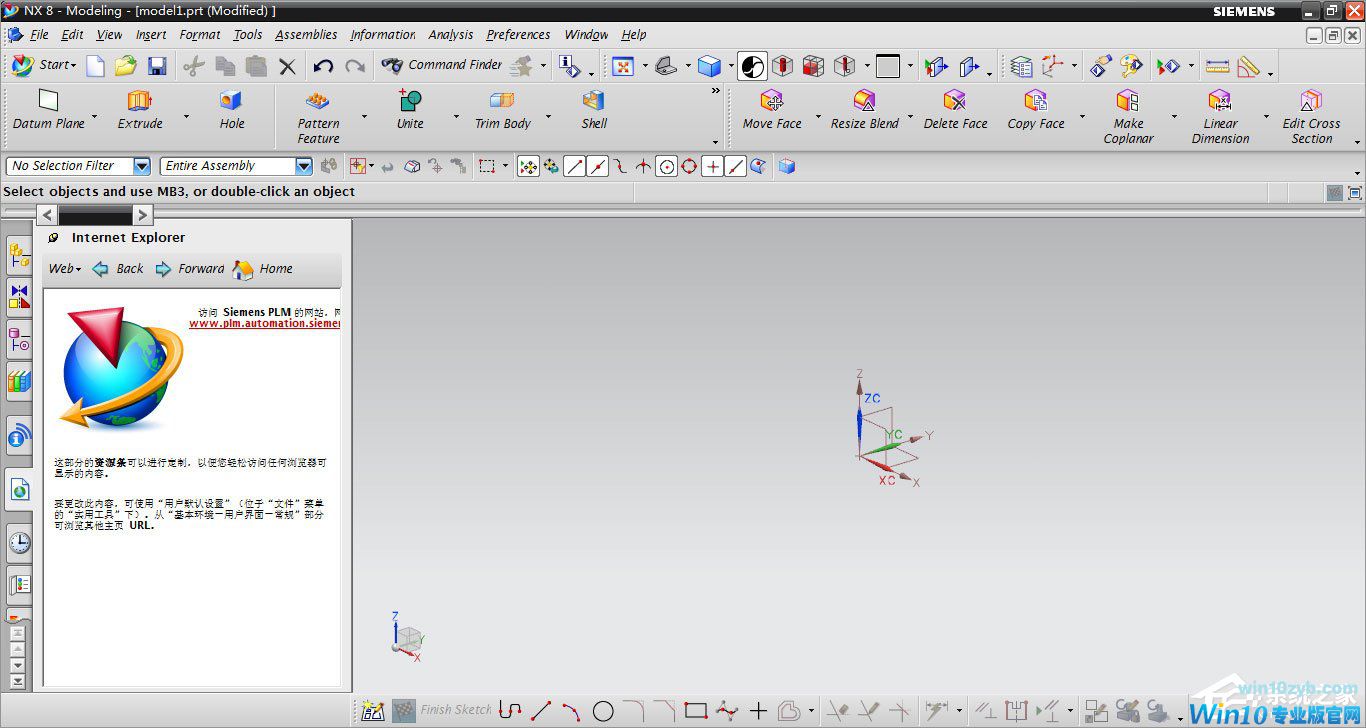Viewport: 1366px width, 728px height.
Task: Click the Back button in the browser panel
Action: pos(119,269)
